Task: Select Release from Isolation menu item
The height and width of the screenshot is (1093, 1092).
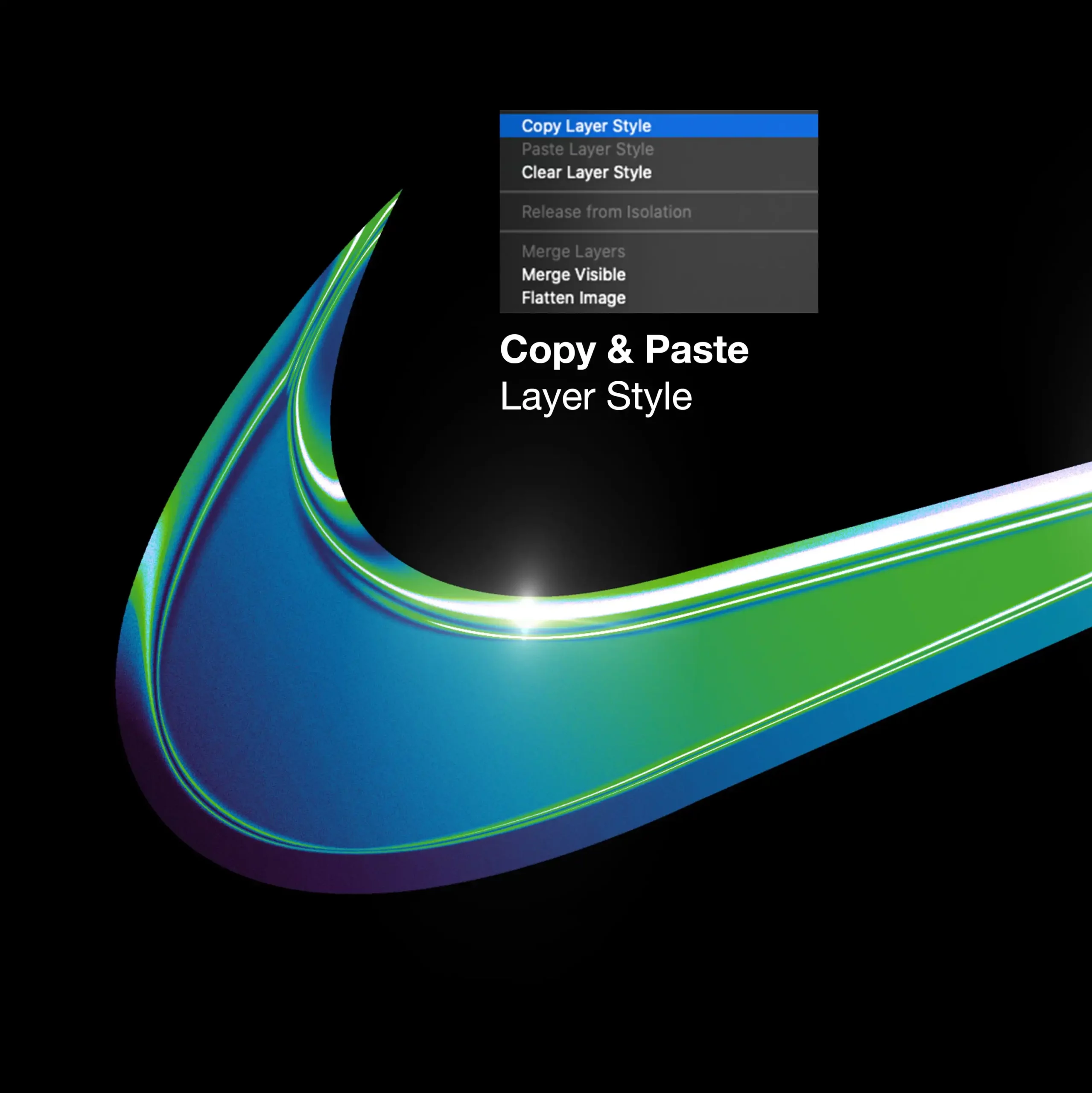Action: 659,212
